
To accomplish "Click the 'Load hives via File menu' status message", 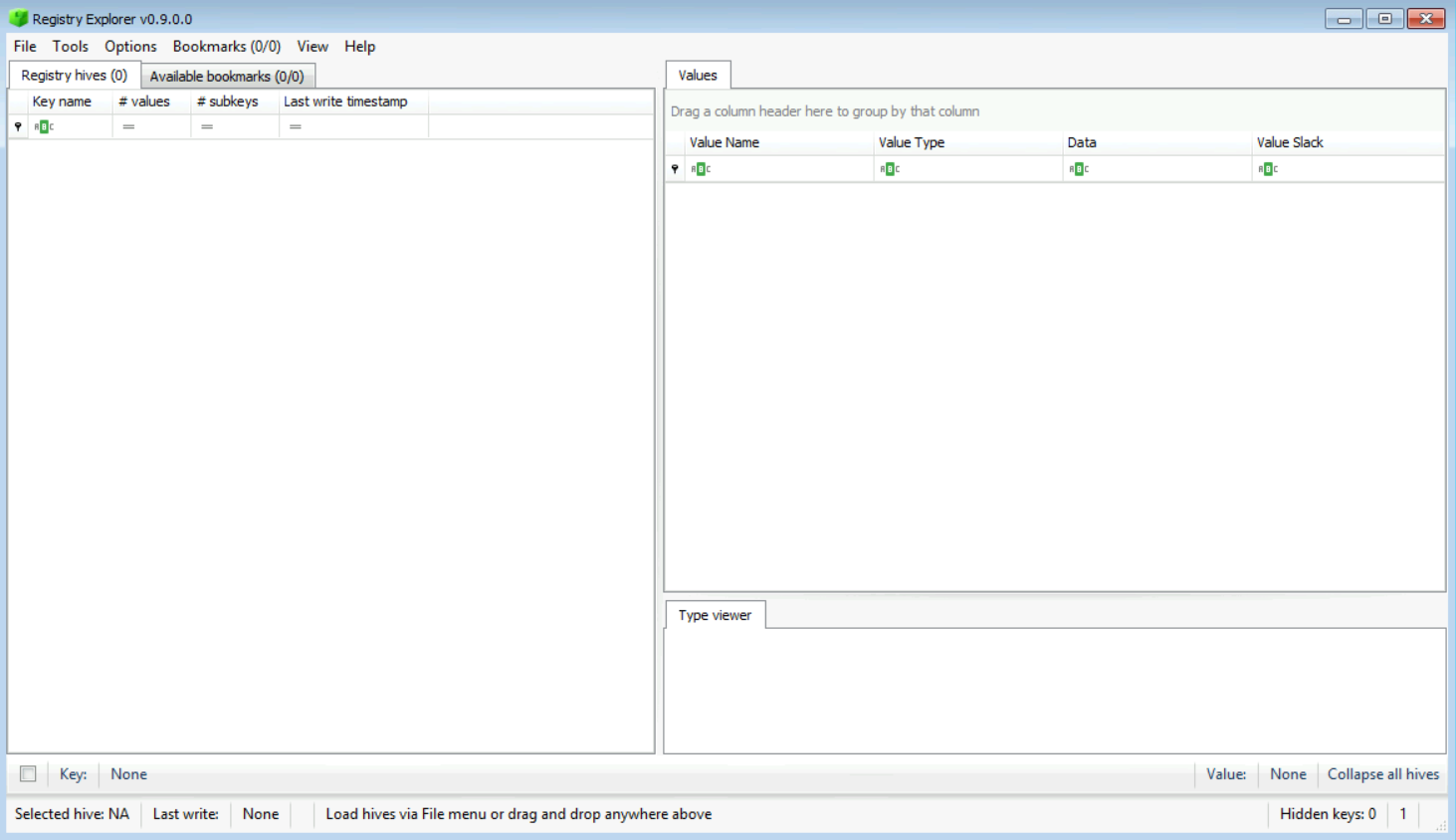I will 519,814.
